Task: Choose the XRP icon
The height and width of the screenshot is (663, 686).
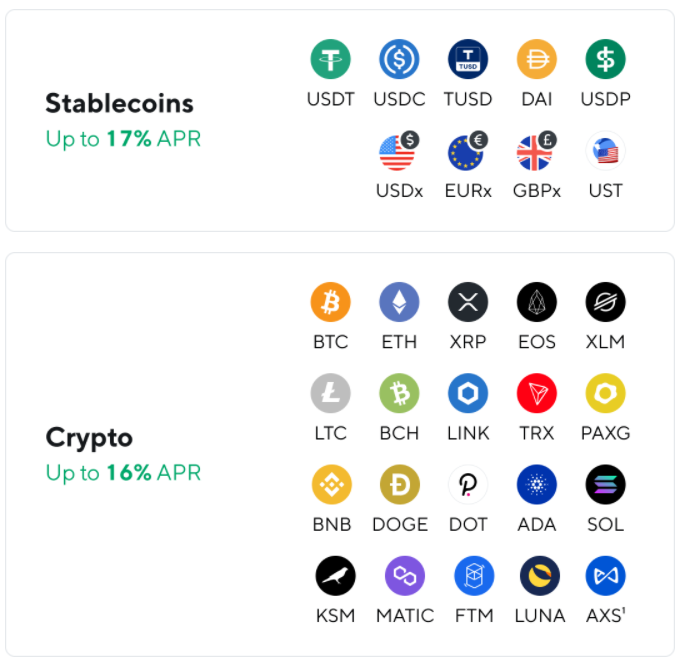Action: pyautogui.click(x=468, y=302)
